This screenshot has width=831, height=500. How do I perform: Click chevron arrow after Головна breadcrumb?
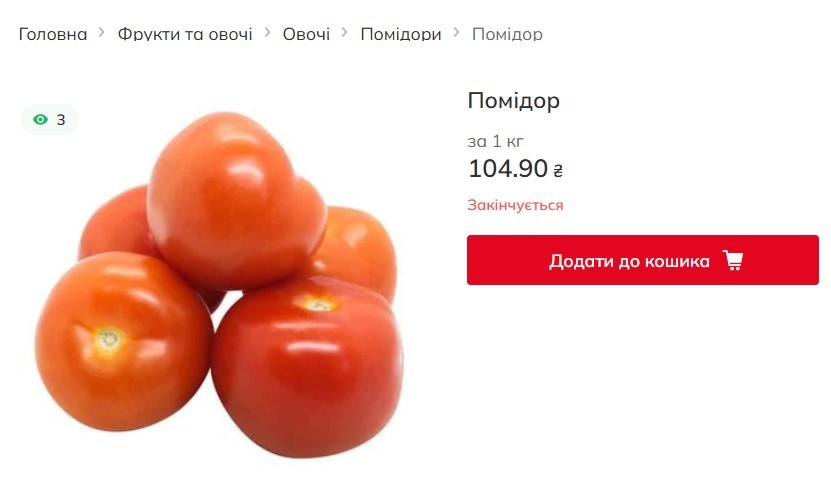101,33
